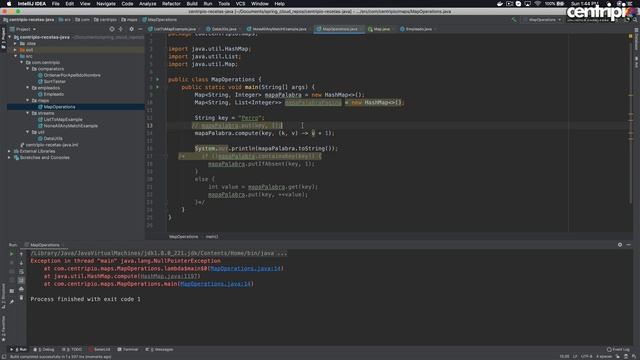Expand Scratches and Consoles node
The height and width of the screenshot is (360, 640).
pyautogui.click(x=9, y=157)
